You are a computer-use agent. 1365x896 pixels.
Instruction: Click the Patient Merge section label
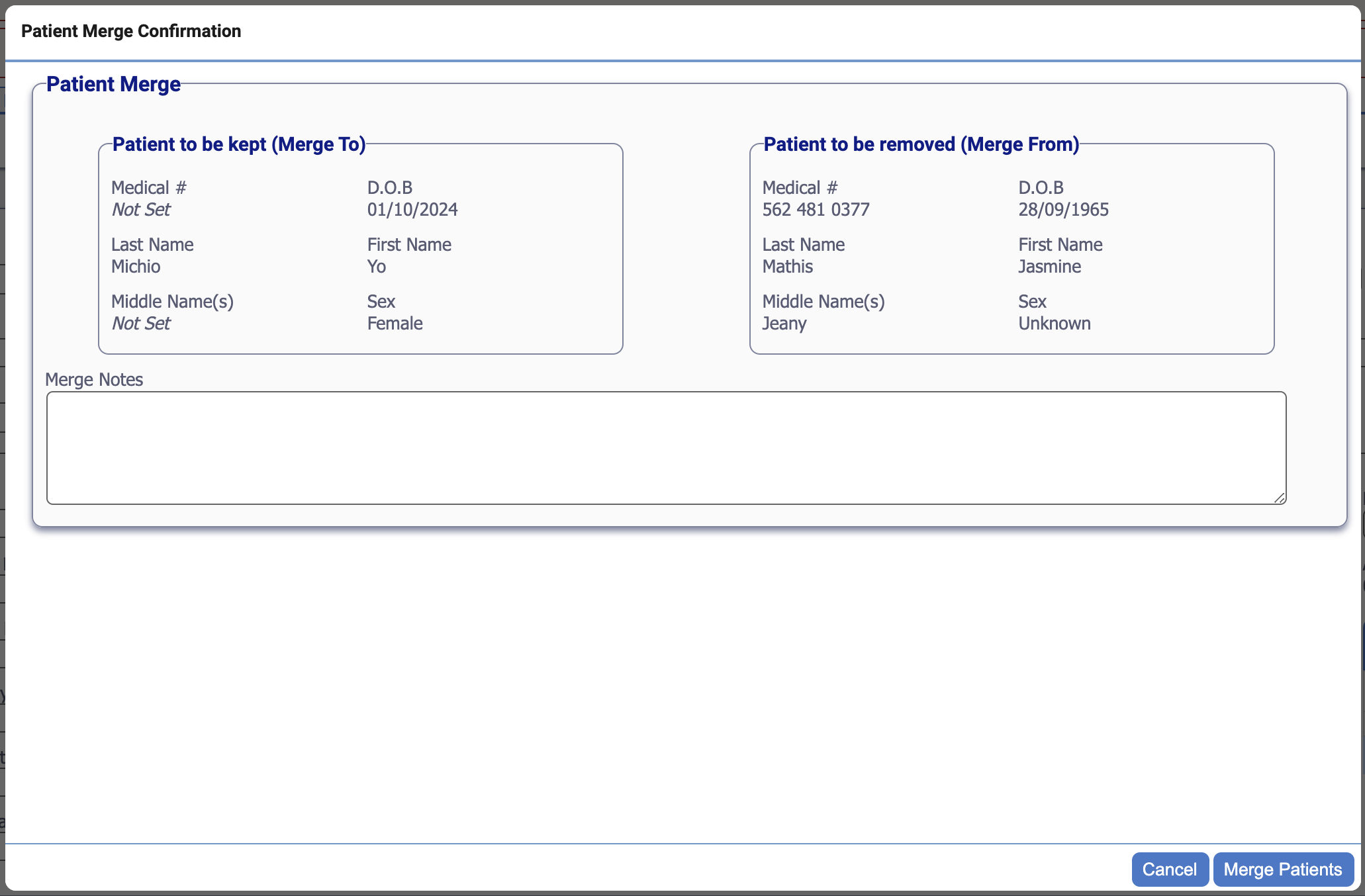(x=113, y=84)
